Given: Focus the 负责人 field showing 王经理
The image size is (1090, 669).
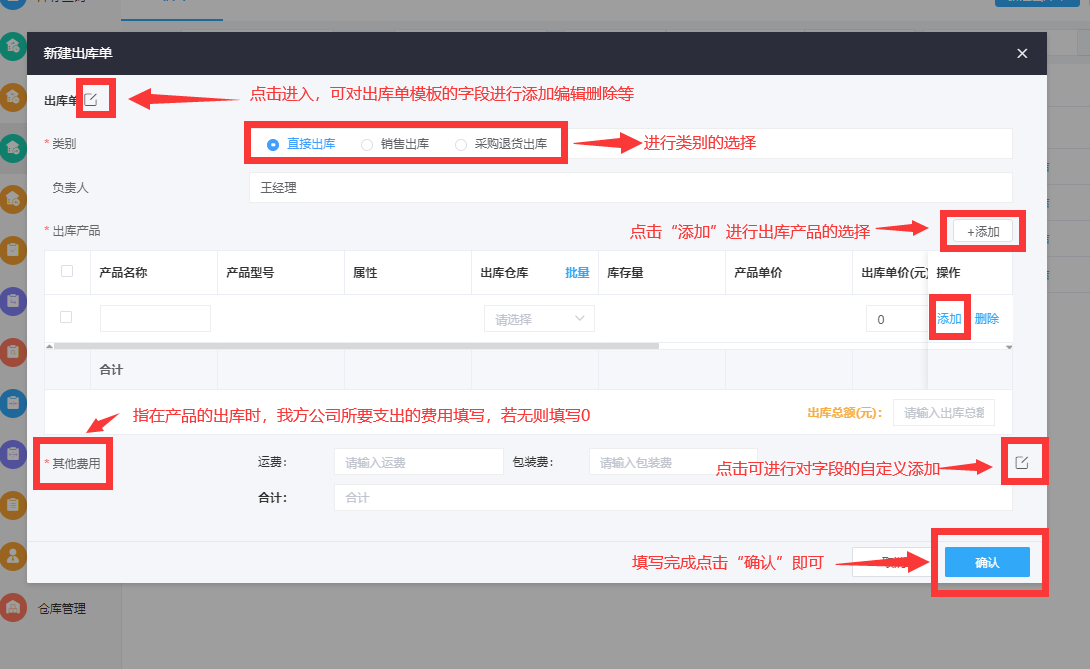Looking at the screenshot, I should point(631,188).
